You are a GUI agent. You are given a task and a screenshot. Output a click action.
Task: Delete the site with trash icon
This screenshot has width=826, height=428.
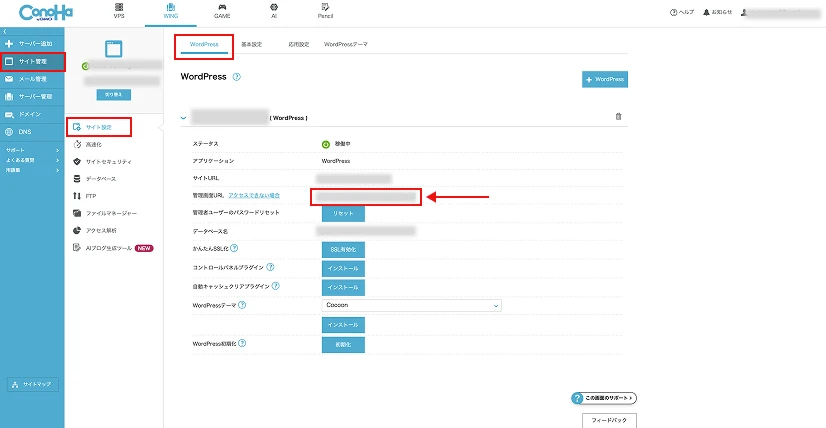(x=618, y=116)
